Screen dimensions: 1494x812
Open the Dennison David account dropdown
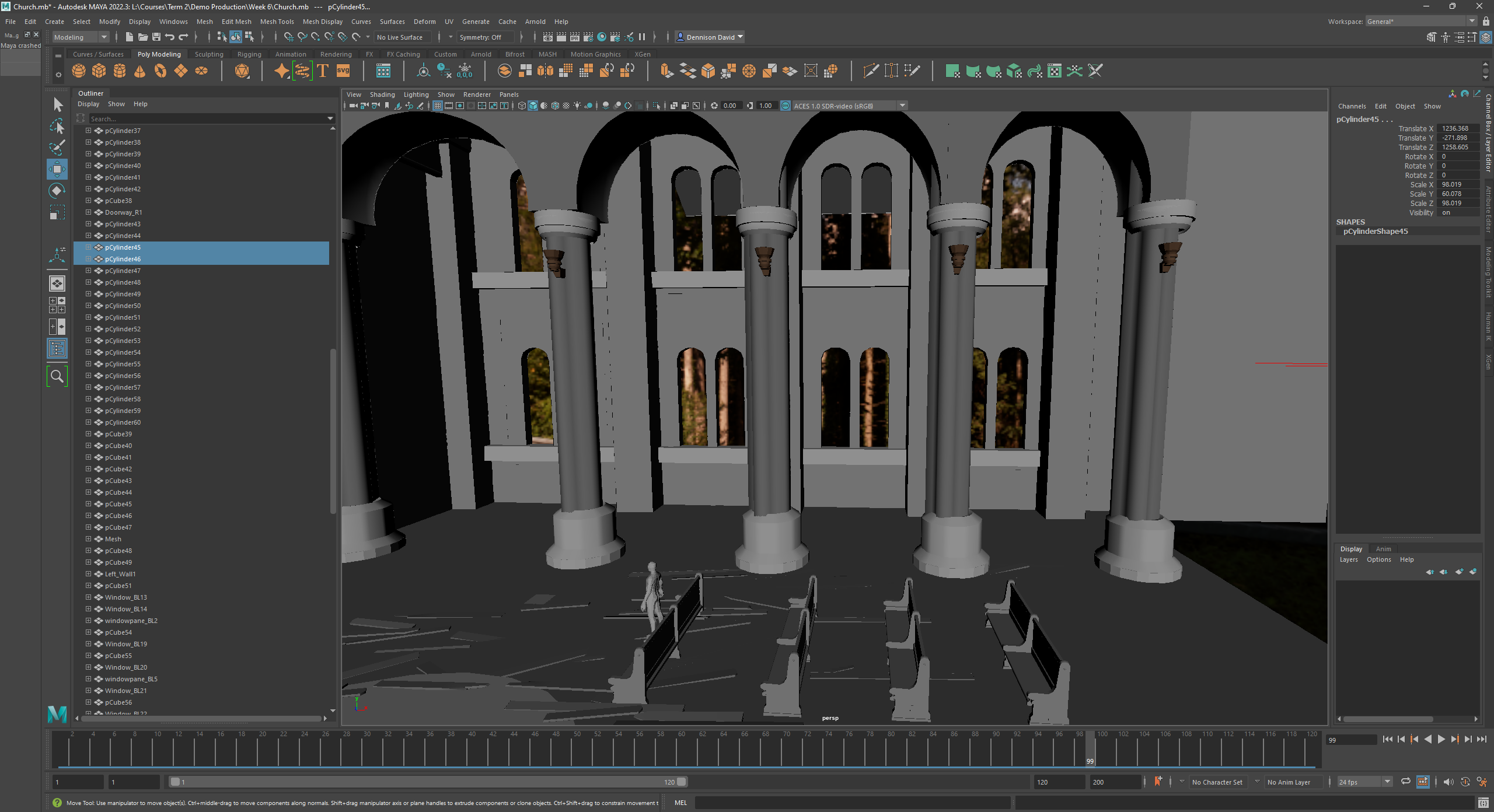tap(710, 37)
